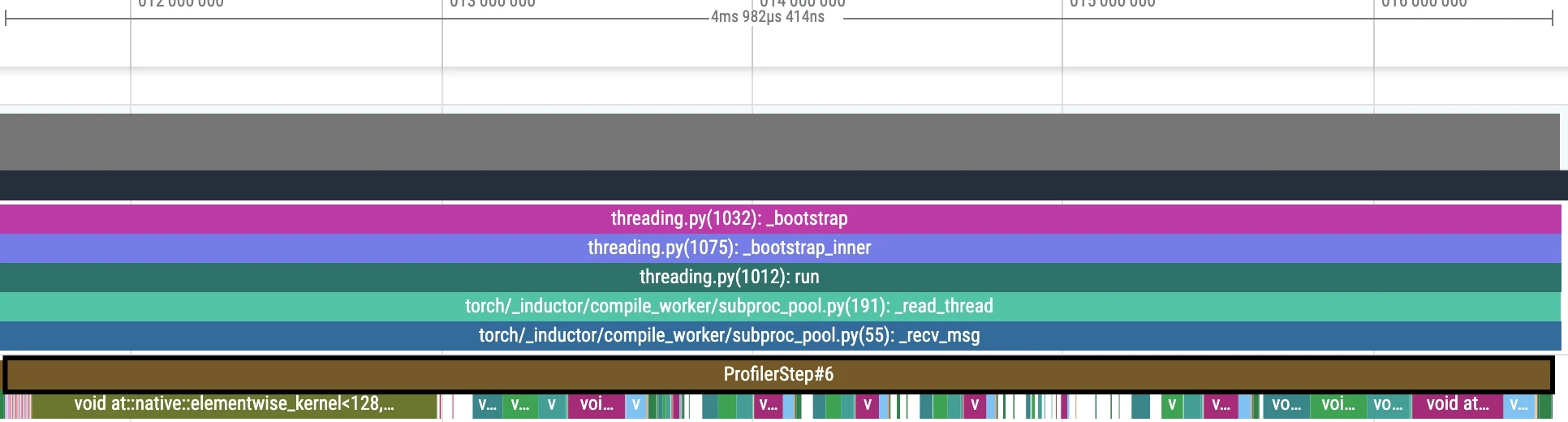Select the subproc_pool.py(55): _recv_msg slice
The height and width of the screenshot is (422, 1568).
coord(780,335)
